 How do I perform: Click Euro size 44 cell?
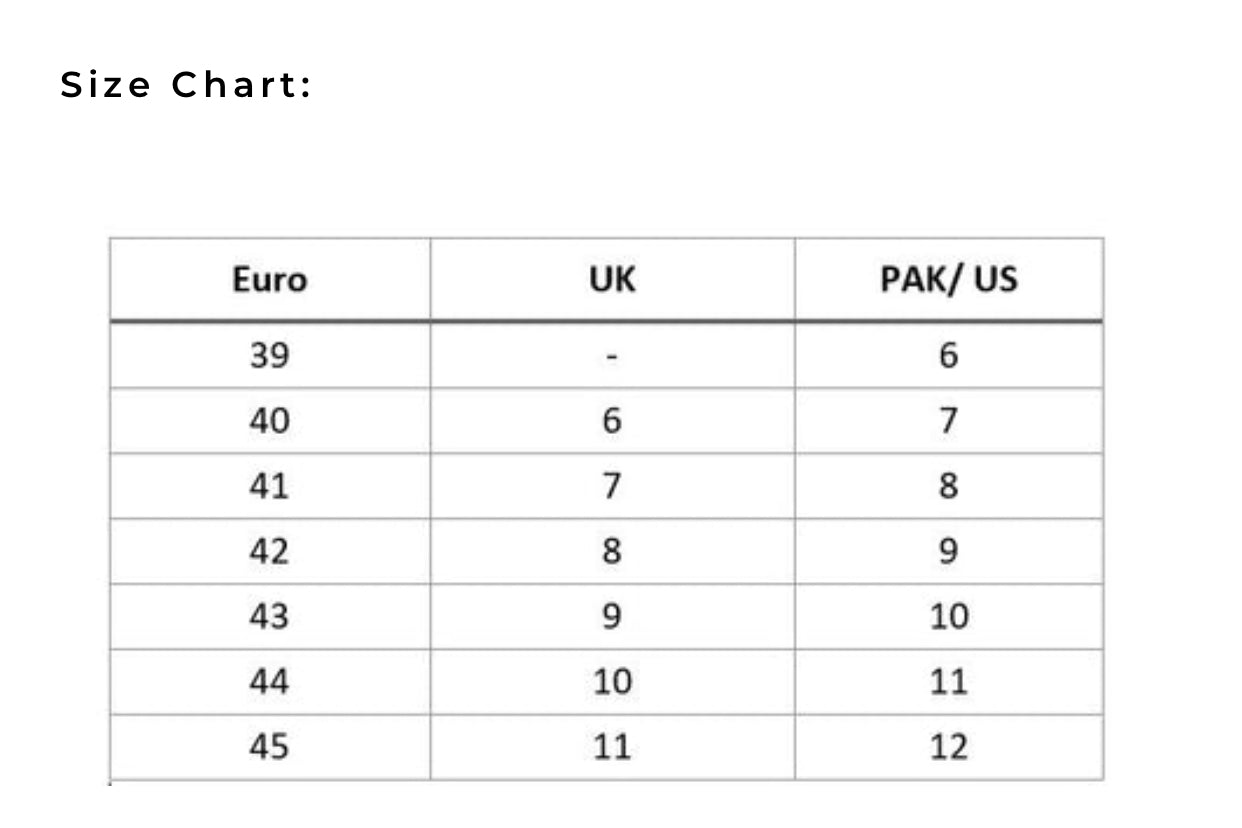(269, 682)
